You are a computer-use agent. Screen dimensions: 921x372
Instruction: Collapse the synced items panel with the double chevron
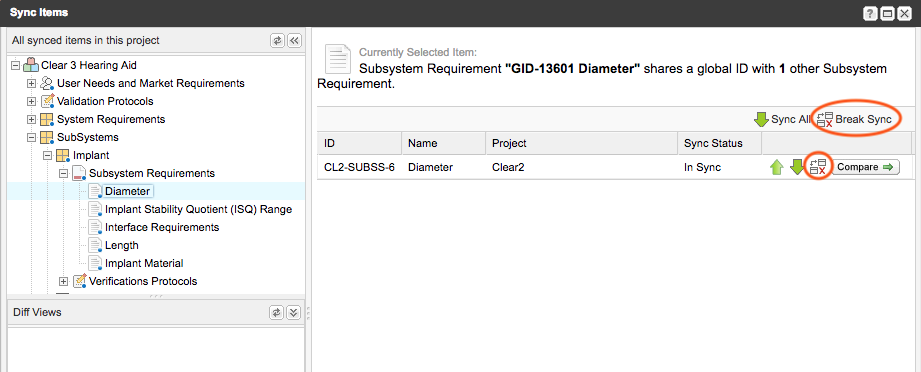(294, 41)
